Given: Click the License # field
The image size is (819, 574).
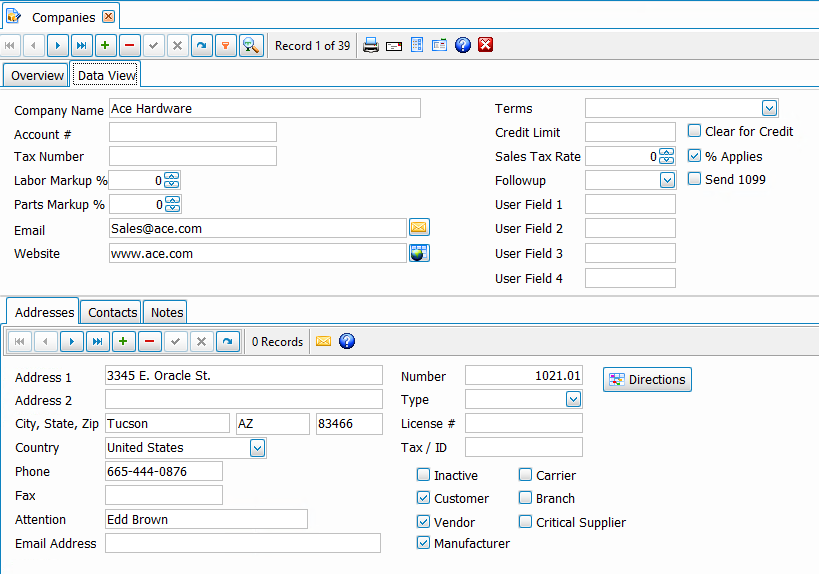Looking at the screenshot, I should (x=524, y=423).
